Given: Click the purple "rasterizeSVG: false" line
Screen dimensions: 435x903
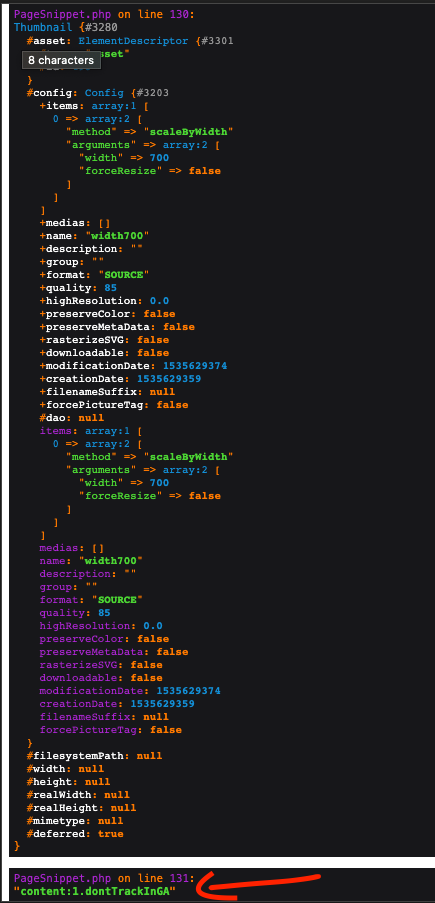Looking at the screenshot, I should tap(101, 665).
